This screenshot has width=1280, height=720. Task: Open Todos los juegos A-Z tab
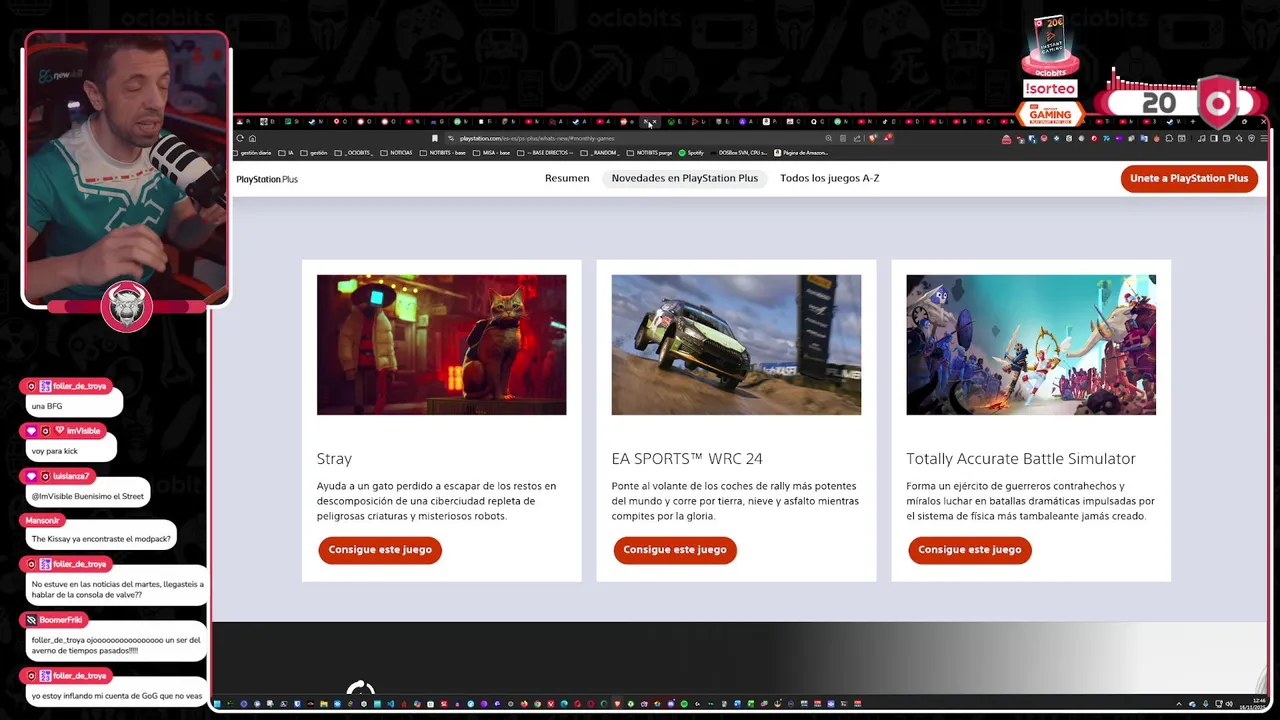pos(829,178)
